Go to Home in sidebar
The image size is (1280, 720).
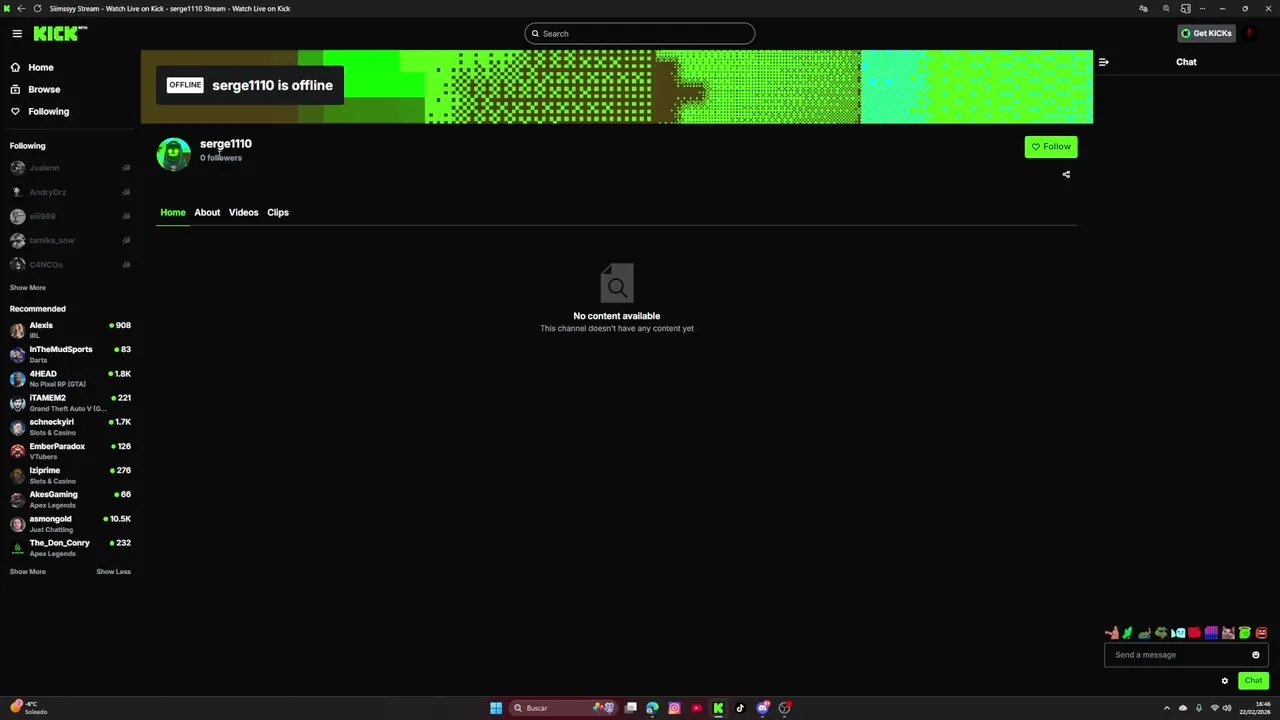40,67
